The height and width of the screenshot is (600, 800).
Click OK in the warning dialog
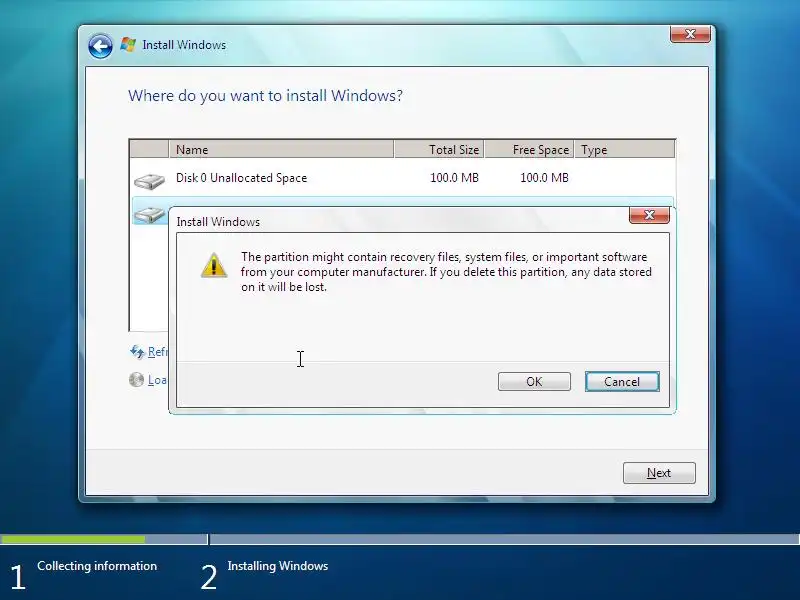tap(534, 382)
